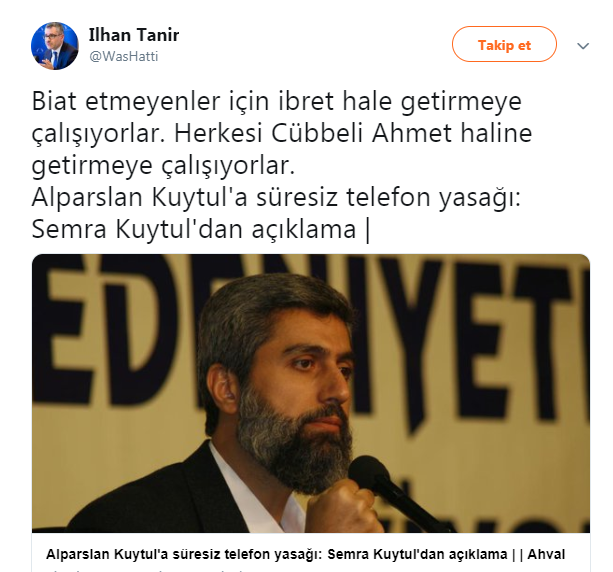Select the tweet line starting 'Biat etmeyenler'
Viewport: 613px width, 572px height.
click(x=277, y=101)
